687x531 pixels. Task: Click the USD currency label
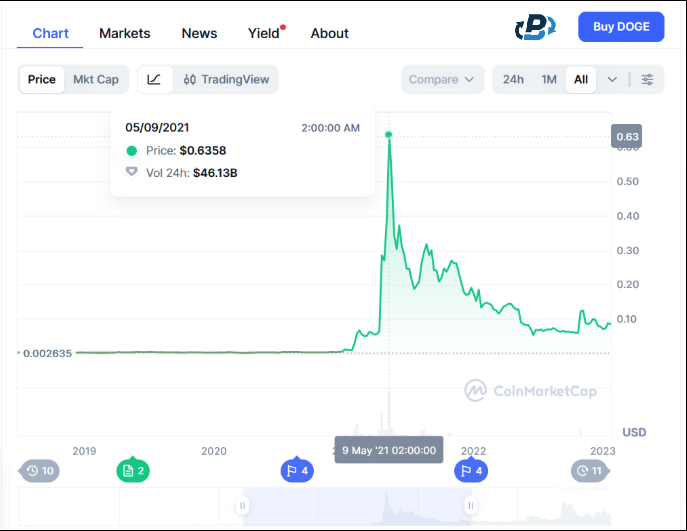(634, 432)
